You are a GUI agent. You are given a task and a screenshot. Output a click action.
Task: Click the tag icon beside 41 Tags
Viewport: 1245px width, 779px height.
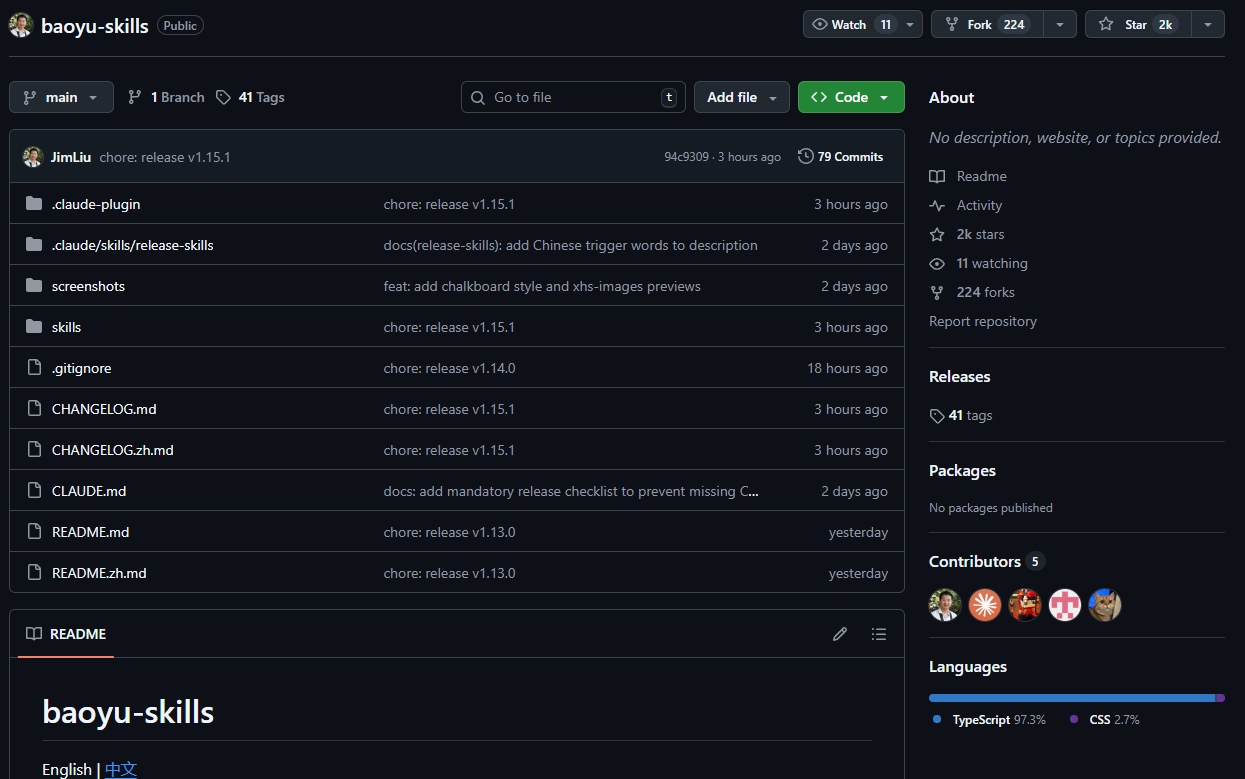click(223, 97)
